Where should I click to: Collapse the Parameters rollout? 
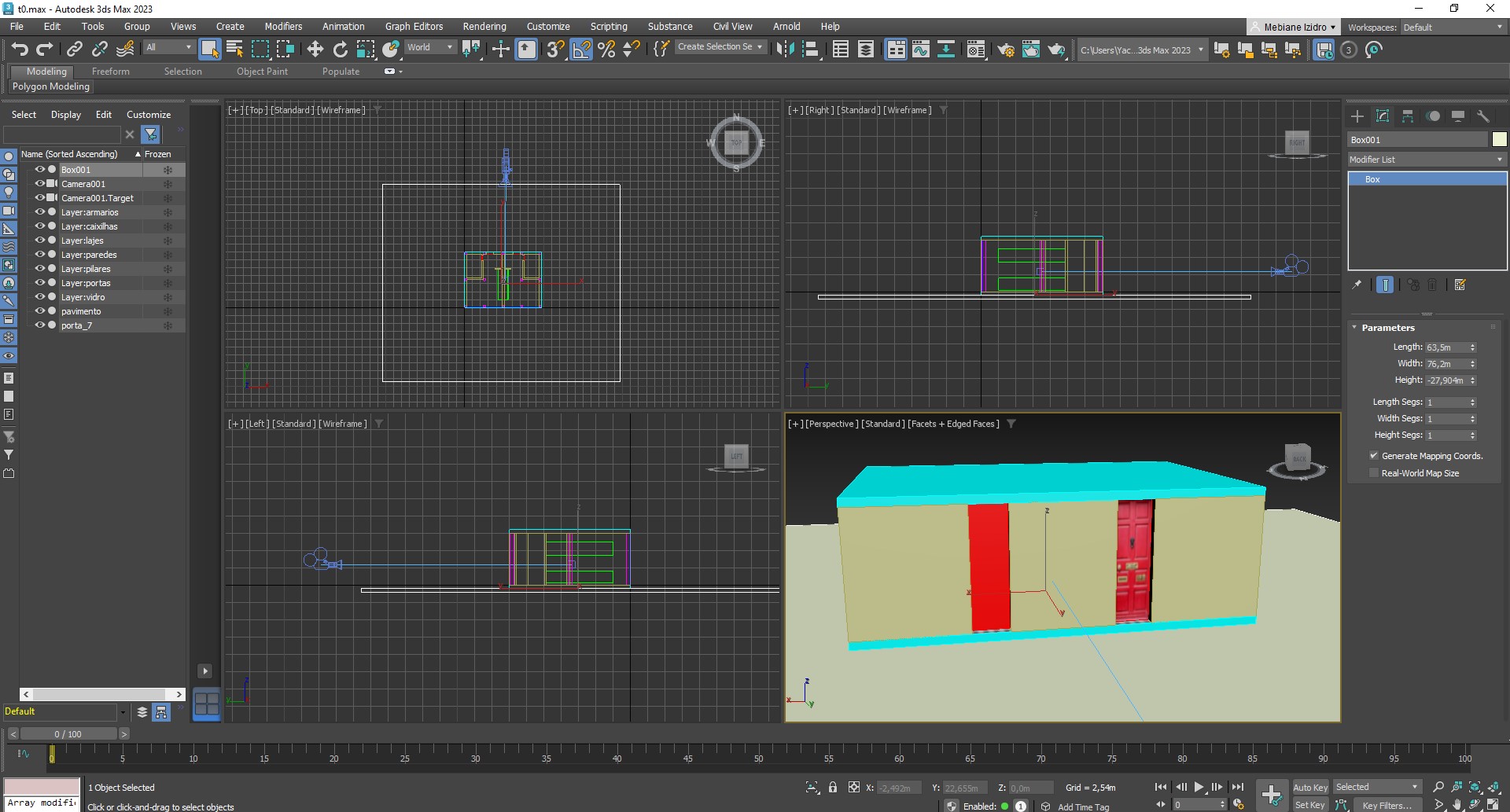(x=1387, y=328)
